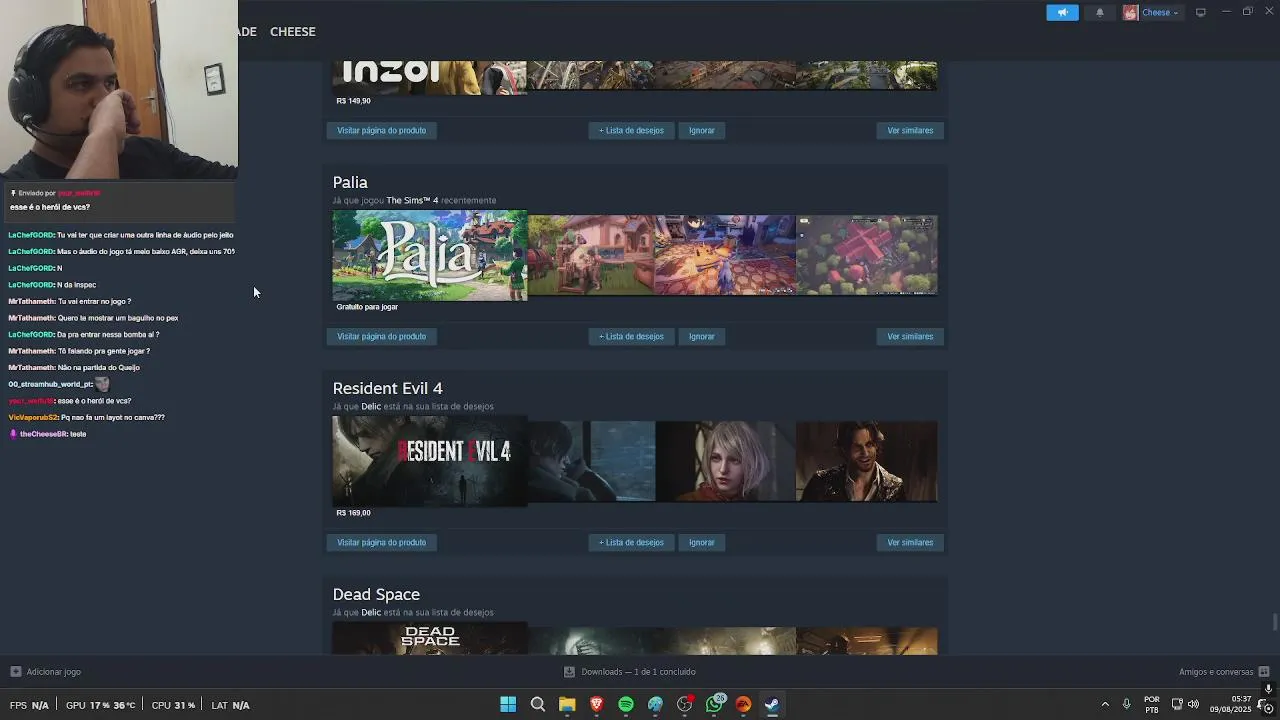Open the clock showing 05:37
The height and width of the screenshot is (720, 1280).
(x=1231, y=704)
